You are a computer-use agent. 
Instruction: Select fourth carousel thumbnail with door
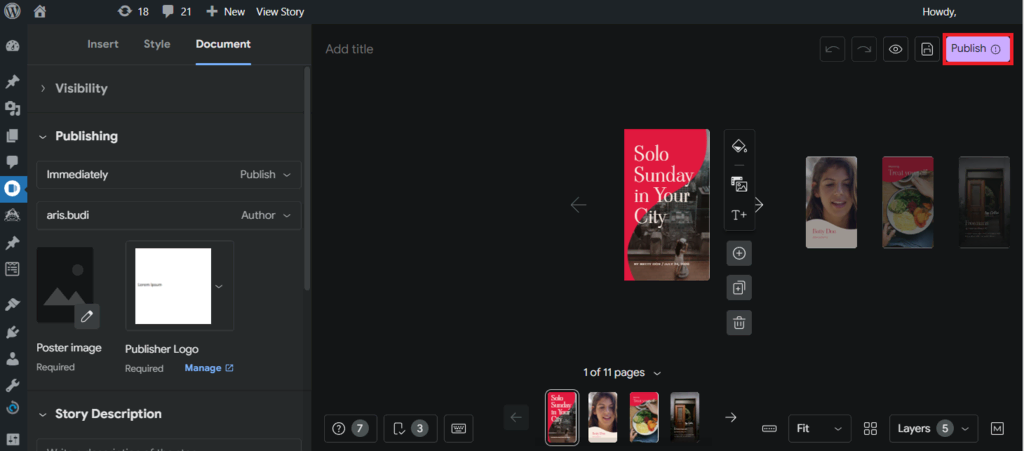coord(684,418)
